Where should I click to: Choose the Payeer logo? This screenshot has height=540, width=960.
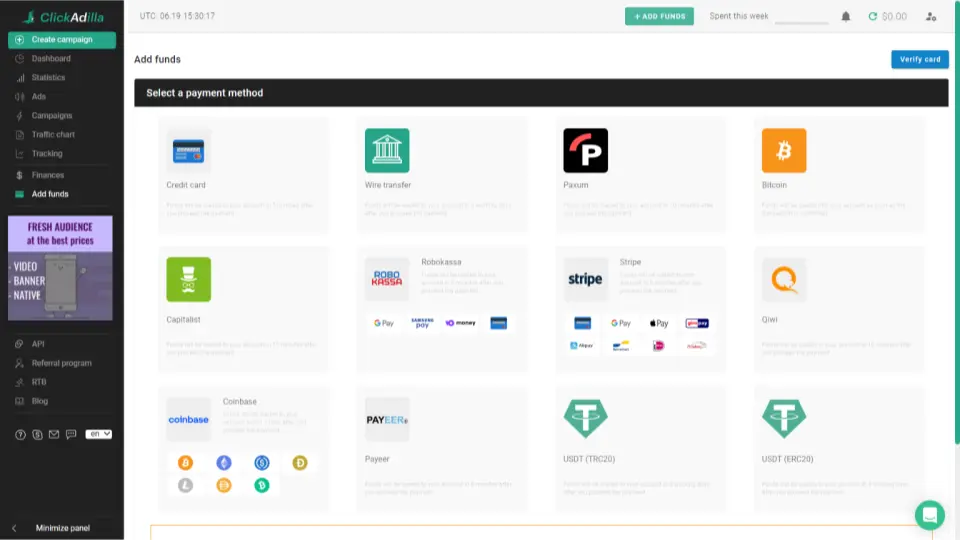[387, 419]
